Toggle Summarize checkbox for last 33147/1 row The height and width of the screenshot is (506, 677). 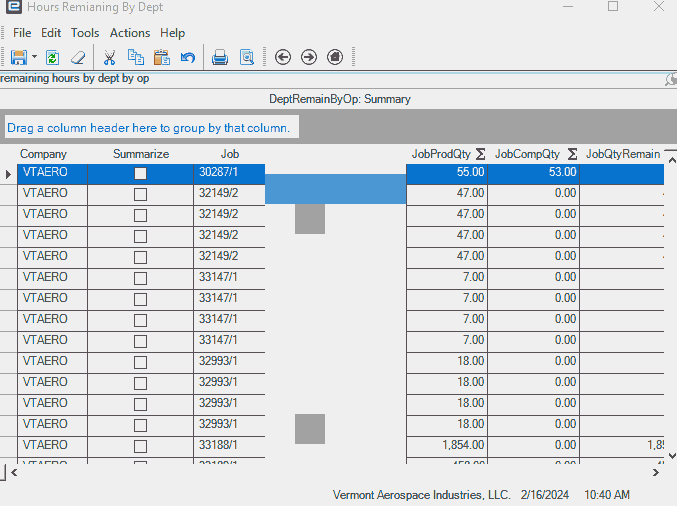[140, 342]
